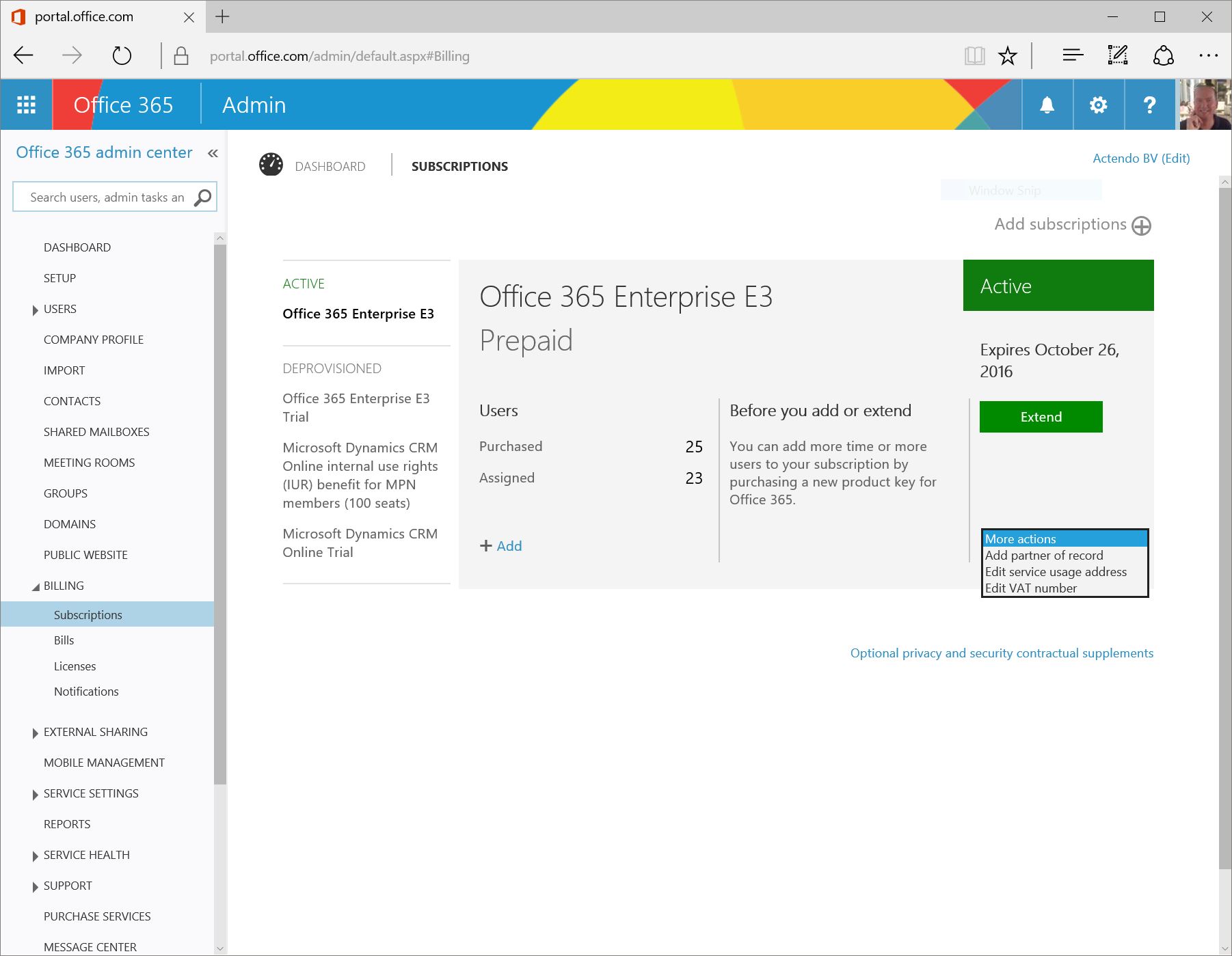Click the user profile photo
The image size is (1232, 956).
[x=1205, y=105]
